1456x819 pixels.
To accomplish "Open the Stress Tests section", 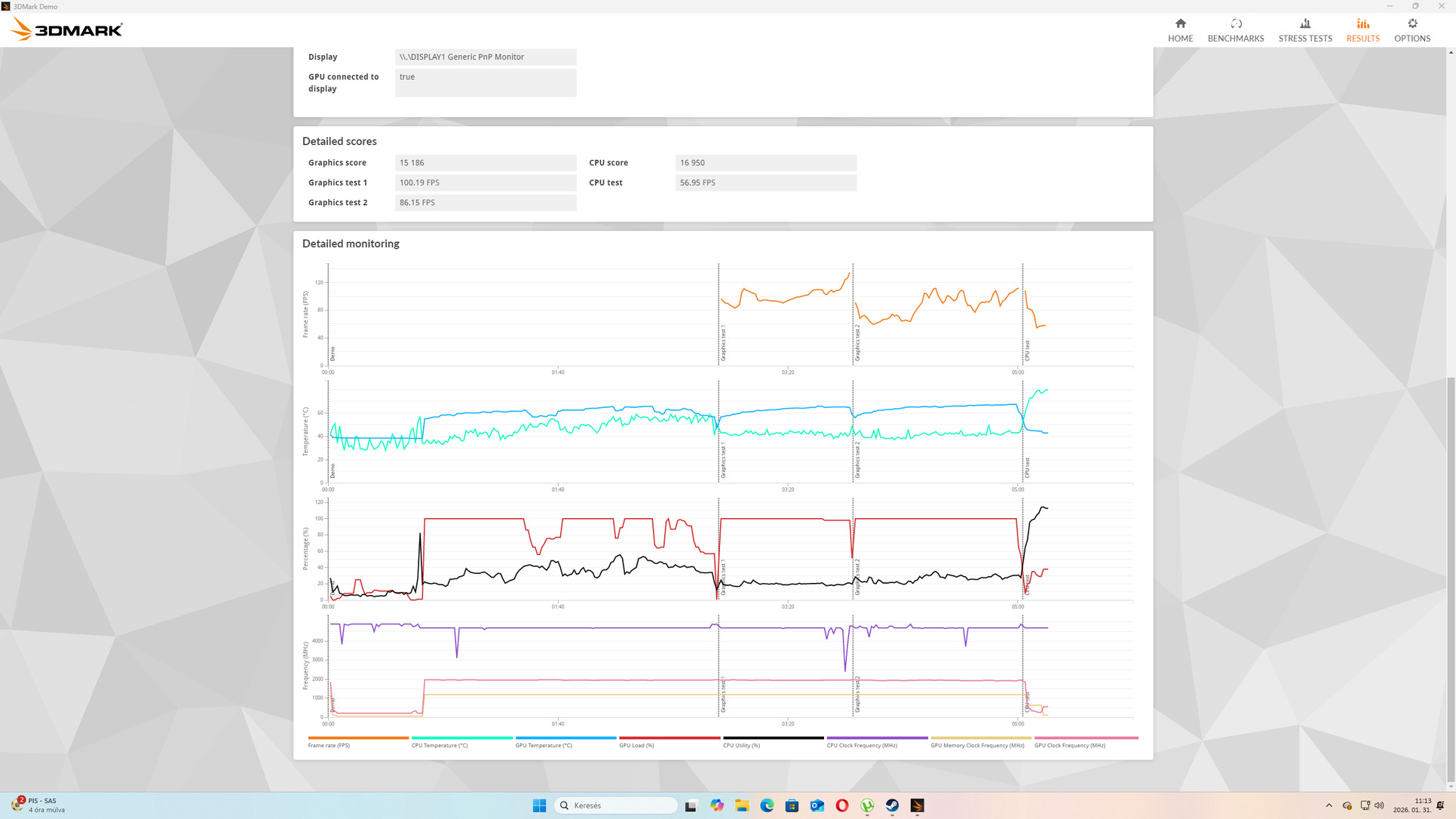I will [x=1304, y=30].
